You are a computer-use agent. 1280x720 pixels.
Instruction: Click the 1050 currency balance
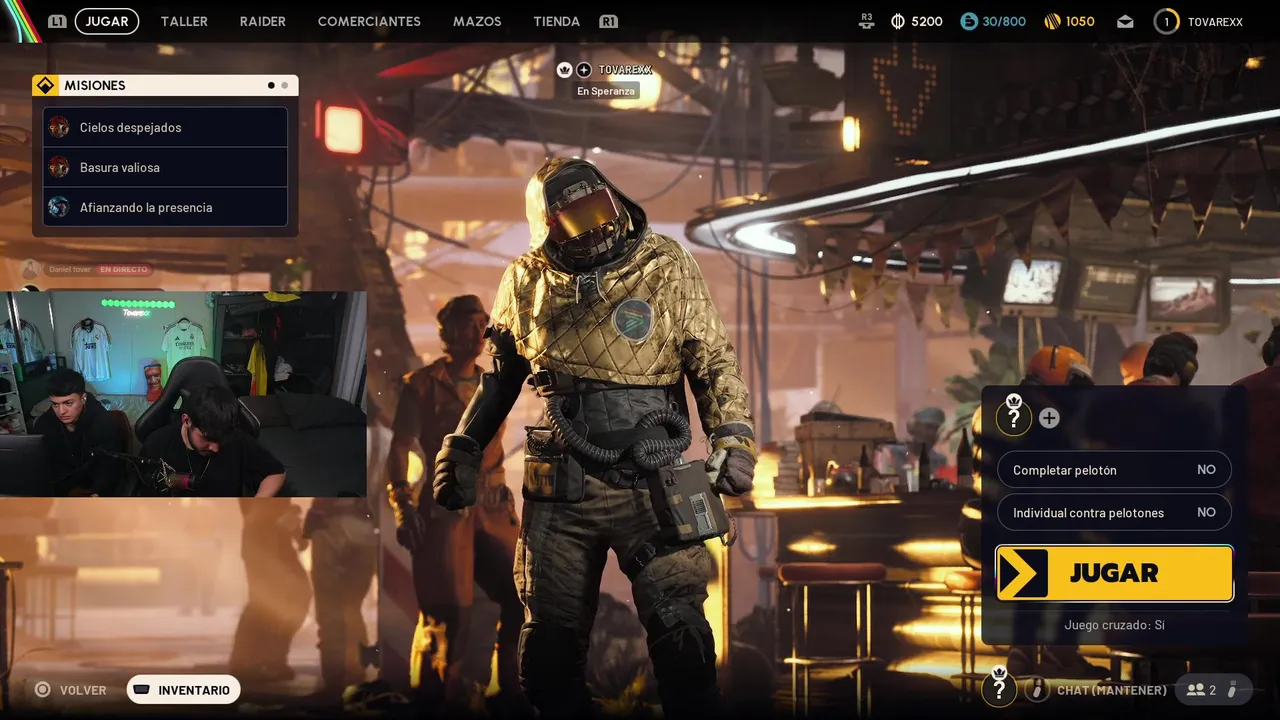1080,21
